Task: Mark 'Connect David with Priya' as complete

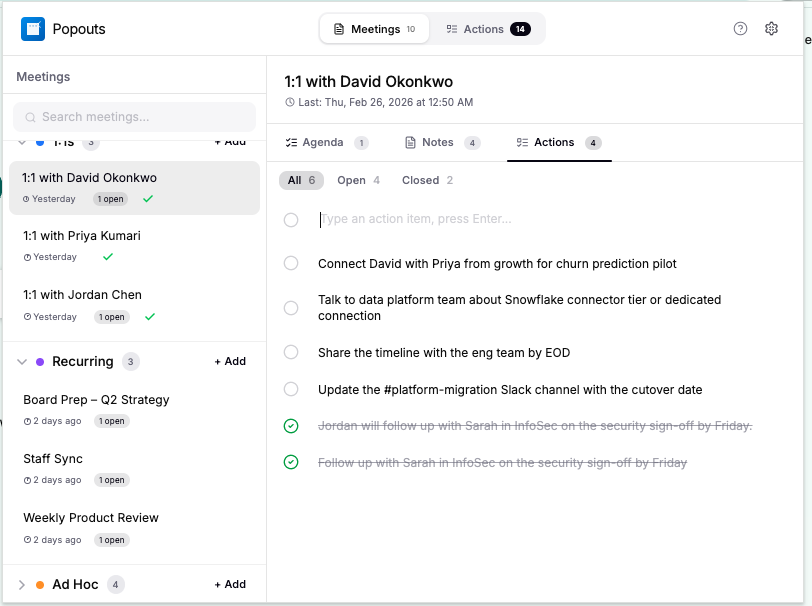Action: (291, 263)
